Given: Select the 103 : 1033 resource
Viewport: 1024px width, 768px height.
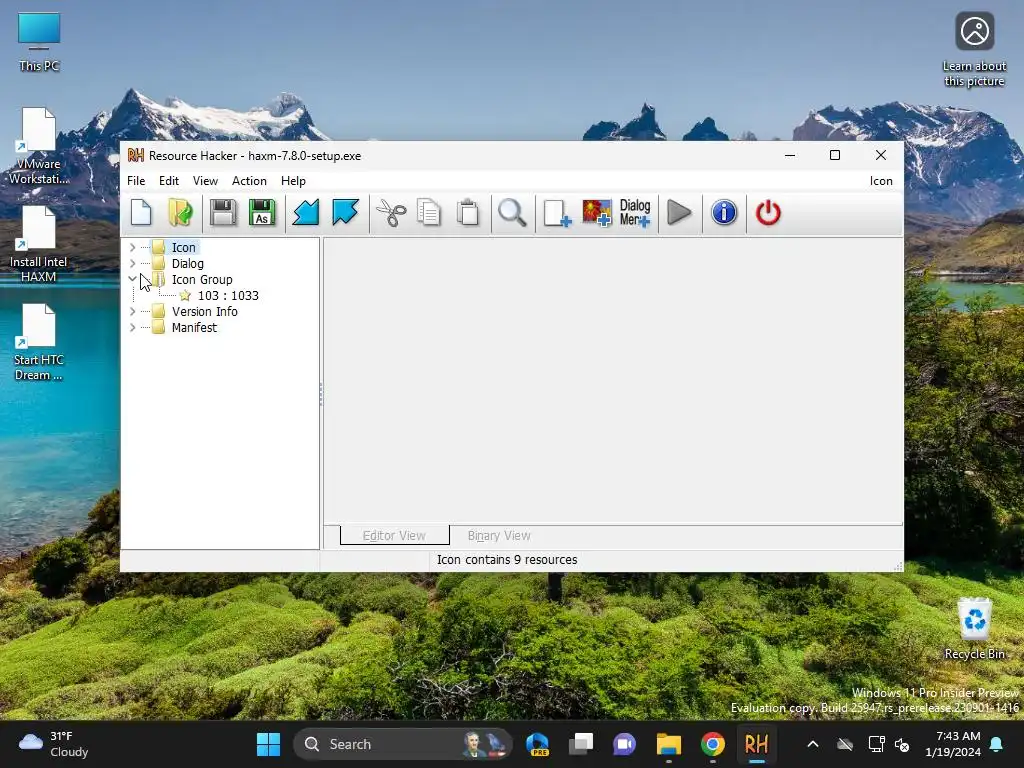Looking at the screenshot, I should (x=228, y=296).
